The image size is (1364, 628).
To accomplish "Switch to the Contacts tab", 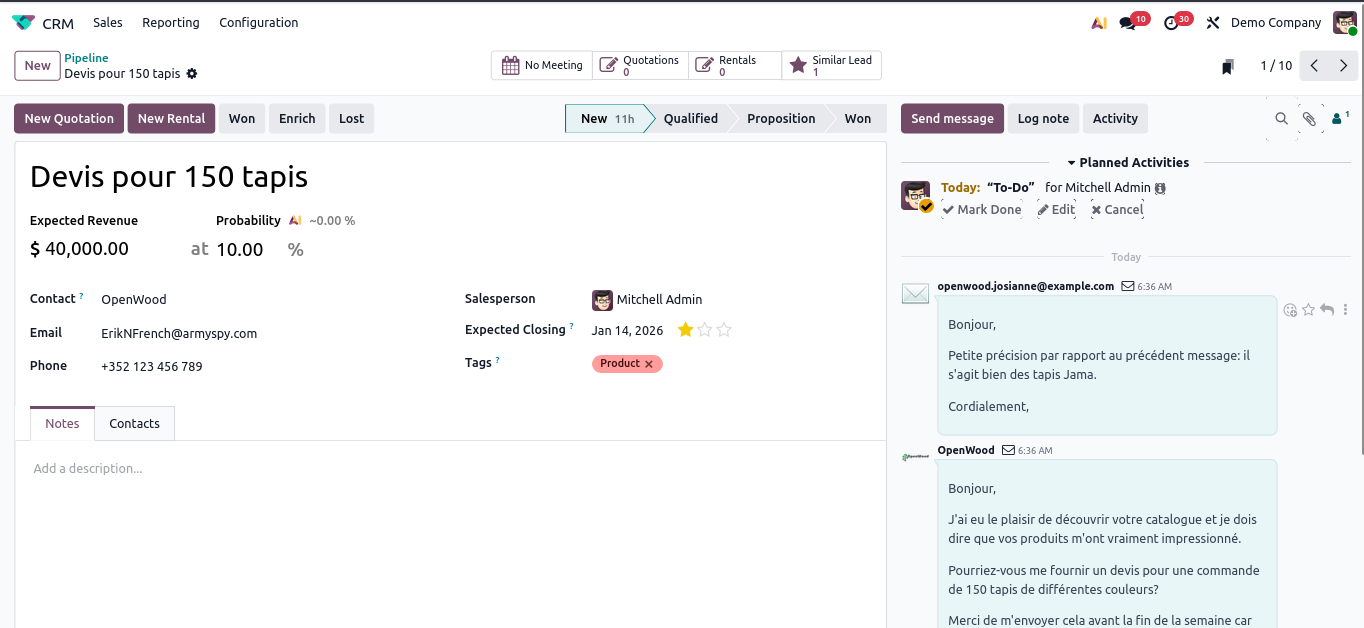I will [134, 423].
